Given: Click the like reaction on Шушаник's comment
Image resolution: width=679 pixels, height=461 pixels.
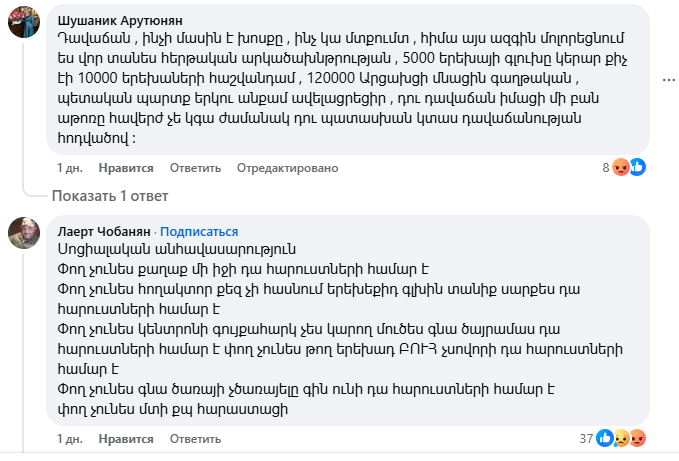Looking at the screenshot, I should 637,167.
